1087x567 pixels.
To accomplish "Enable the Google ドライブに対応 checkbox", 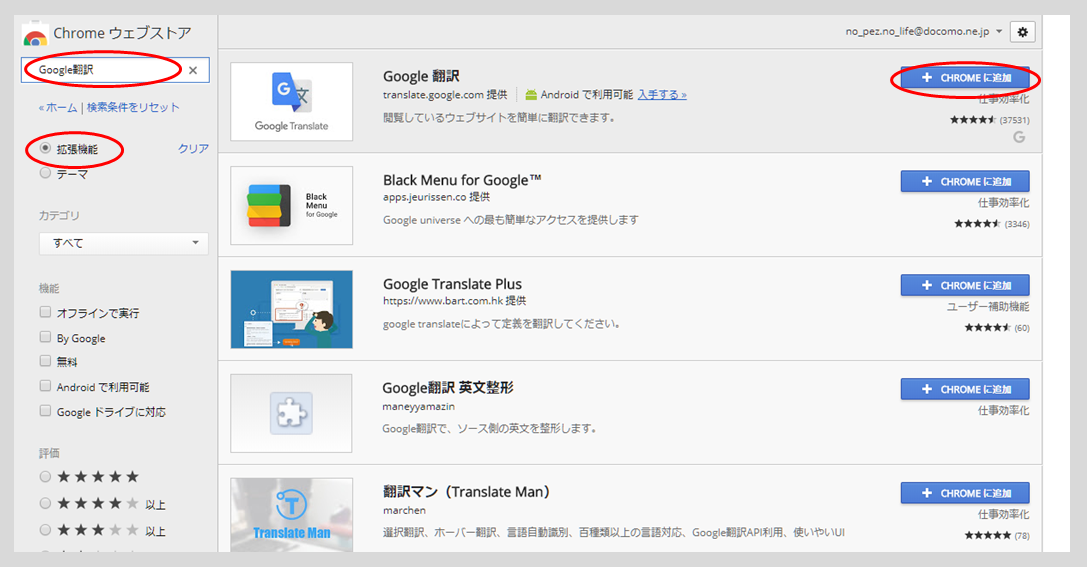I will click(45, 410).
